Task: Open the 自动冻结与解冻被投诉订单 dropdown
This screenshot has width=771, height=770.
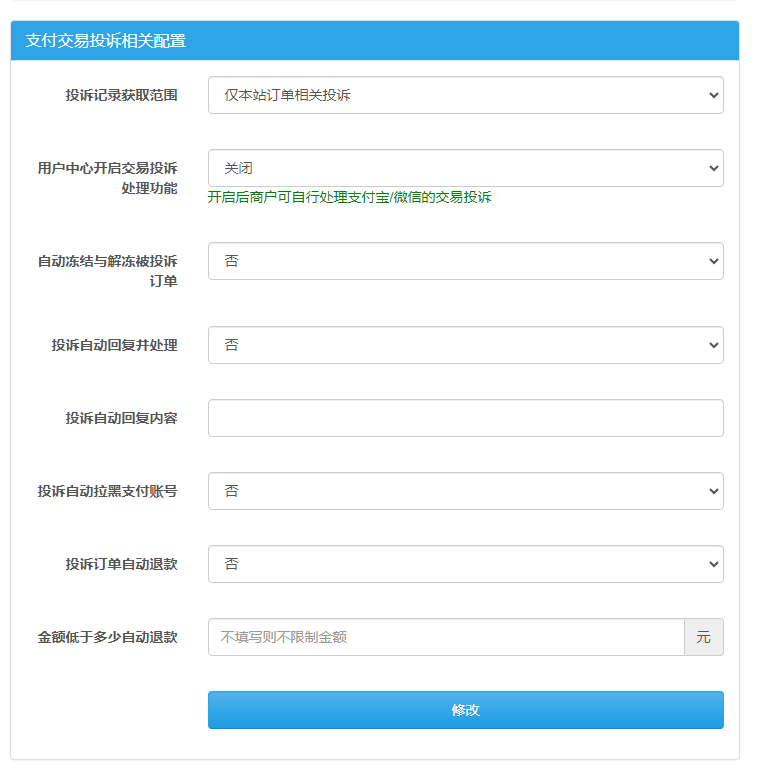Action: point(465,261)
